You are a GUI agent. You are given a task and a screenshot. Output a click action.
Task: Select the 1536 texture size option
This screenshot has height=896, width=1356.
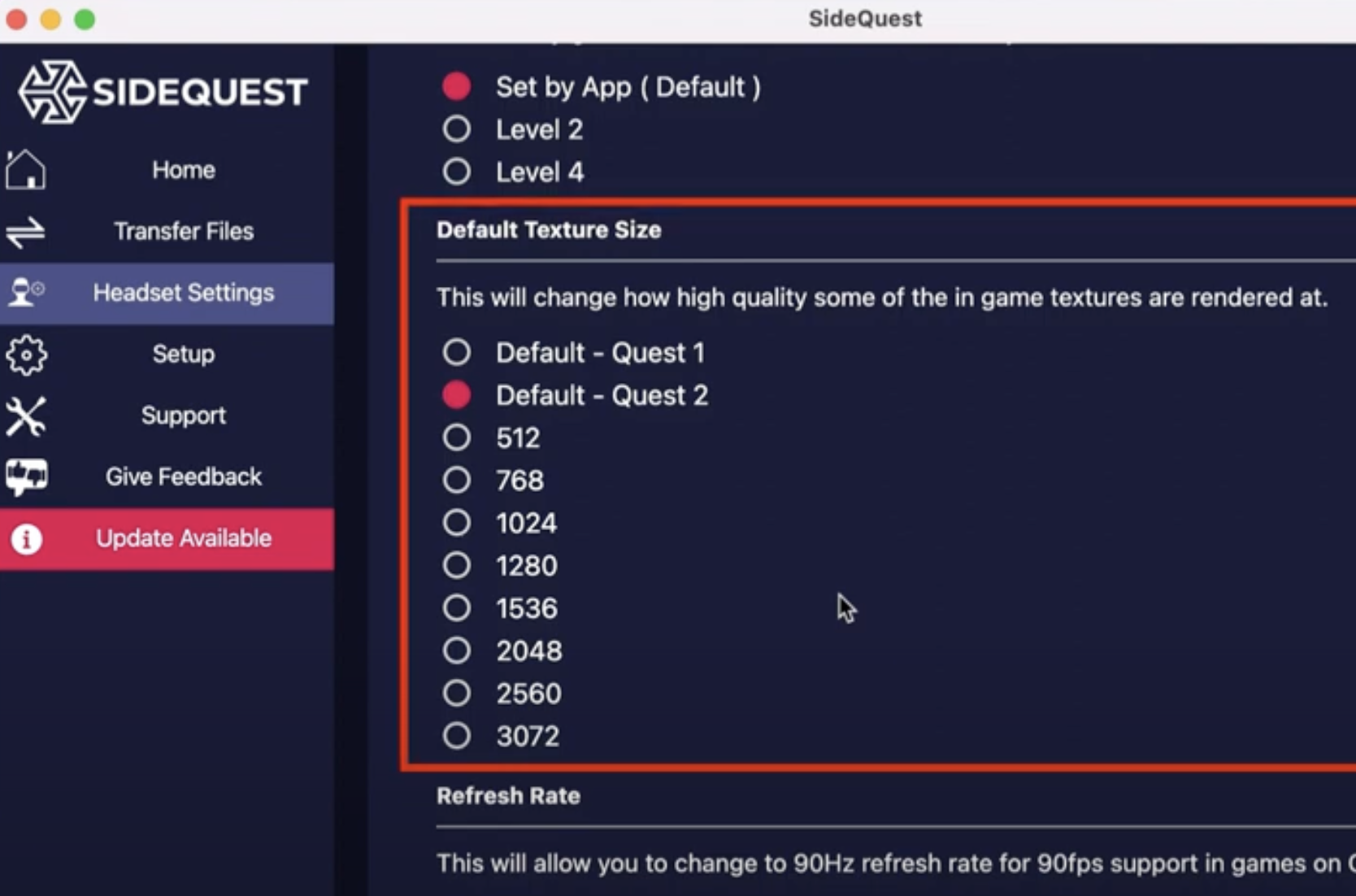coord(456,607)
